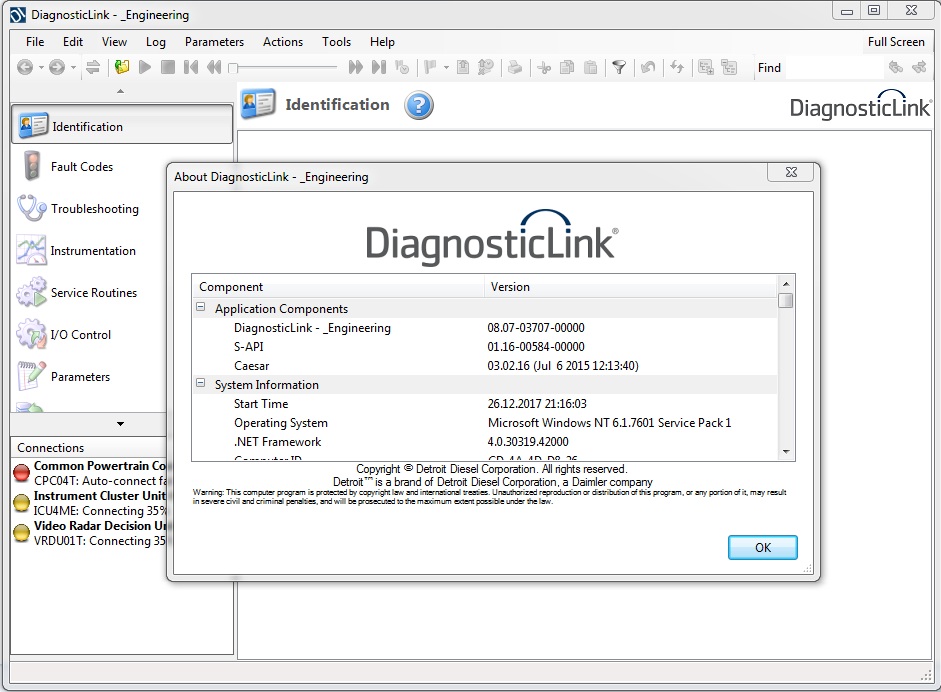Collapse the System Information group
This screenshot has height=692, width=941.
point(200,383)
